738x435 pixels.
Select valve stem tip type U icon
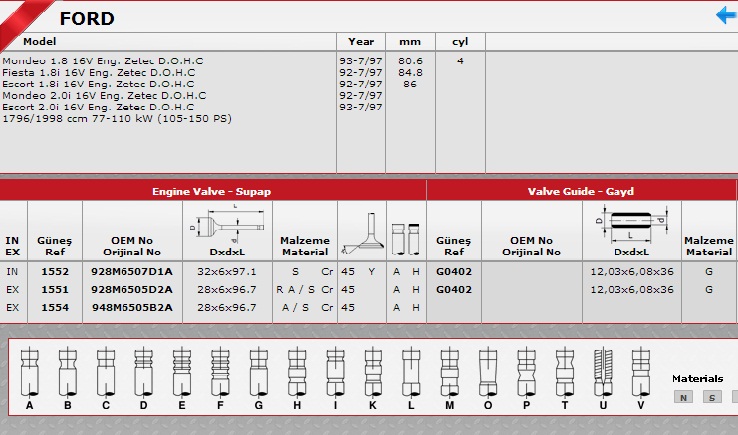[603, 373]
